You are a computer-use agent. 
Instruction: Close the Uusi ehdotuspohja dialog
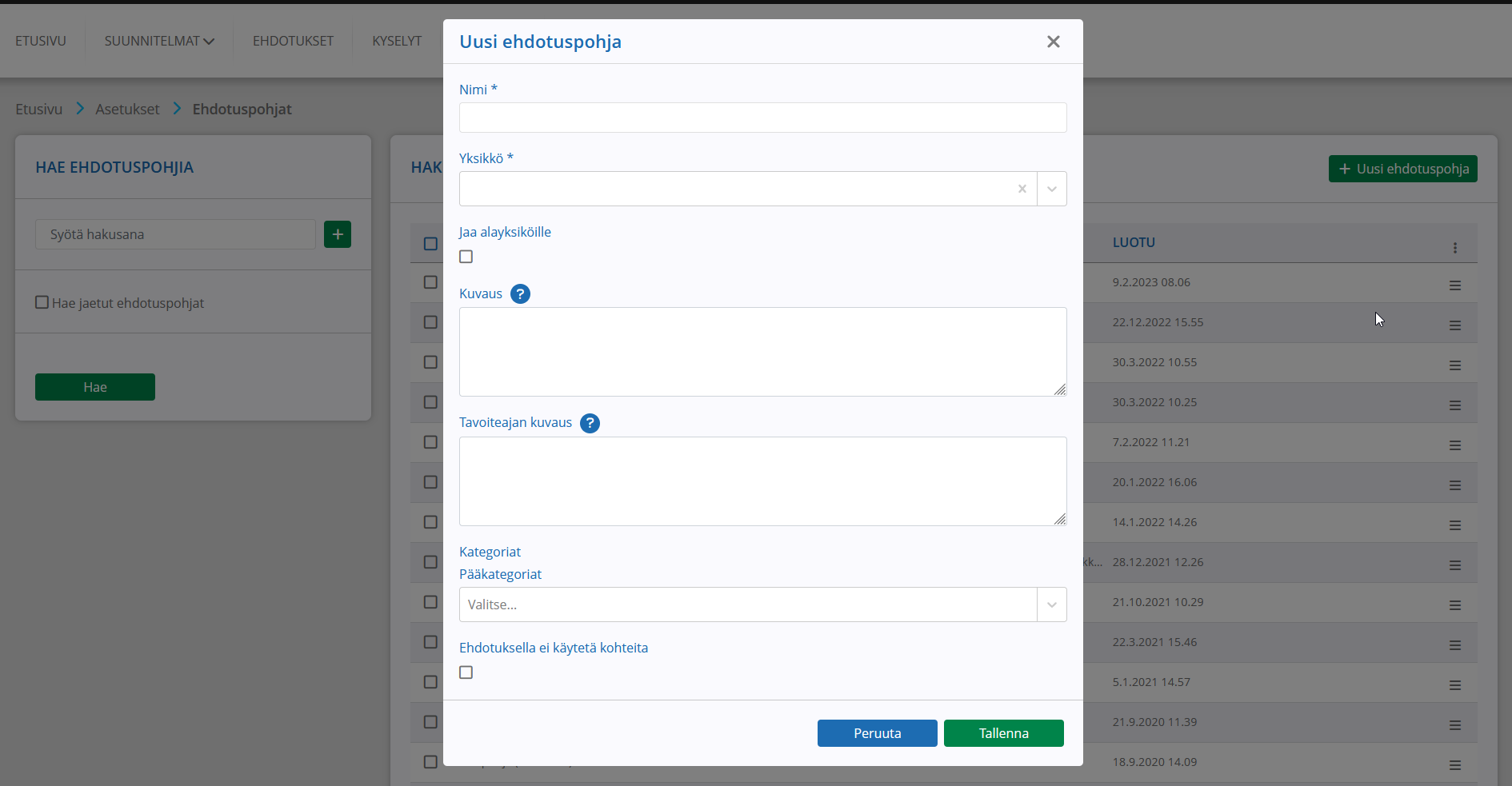[1054, 42]
